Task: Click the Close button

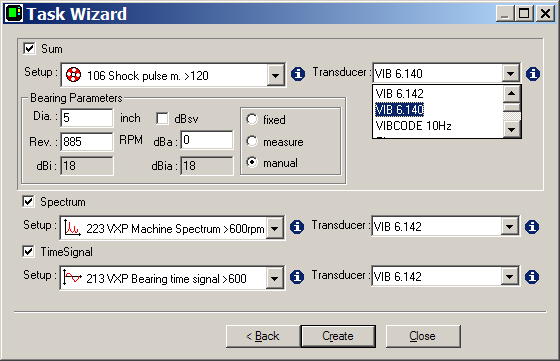Action: click(x=423, y=336)
